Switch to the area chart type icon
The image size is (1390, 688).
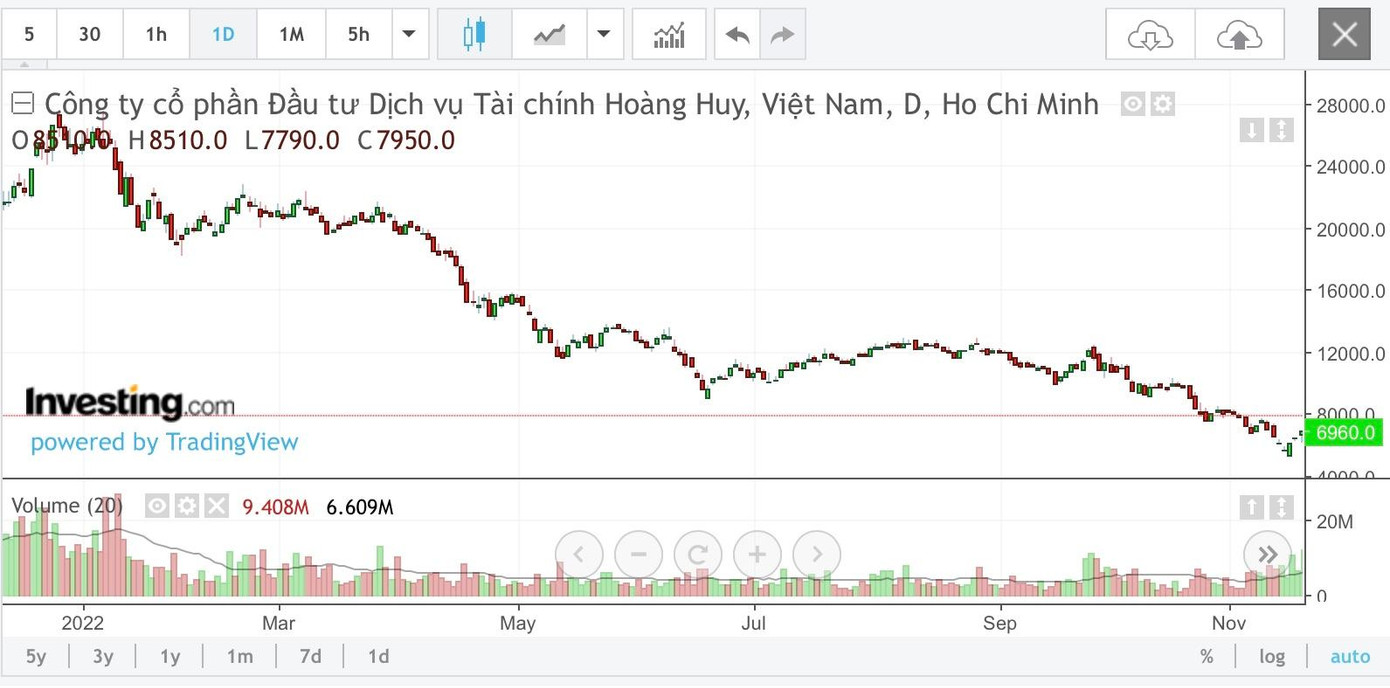point(548,33)
